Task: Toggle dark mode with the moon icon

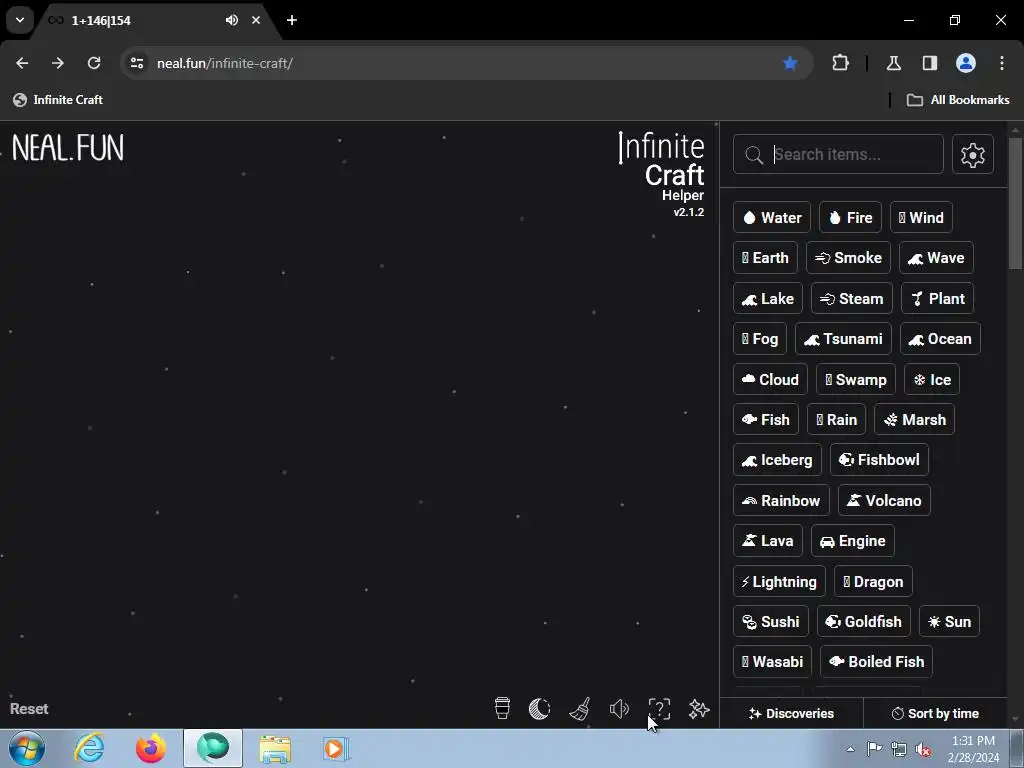Action: point(539,709)
